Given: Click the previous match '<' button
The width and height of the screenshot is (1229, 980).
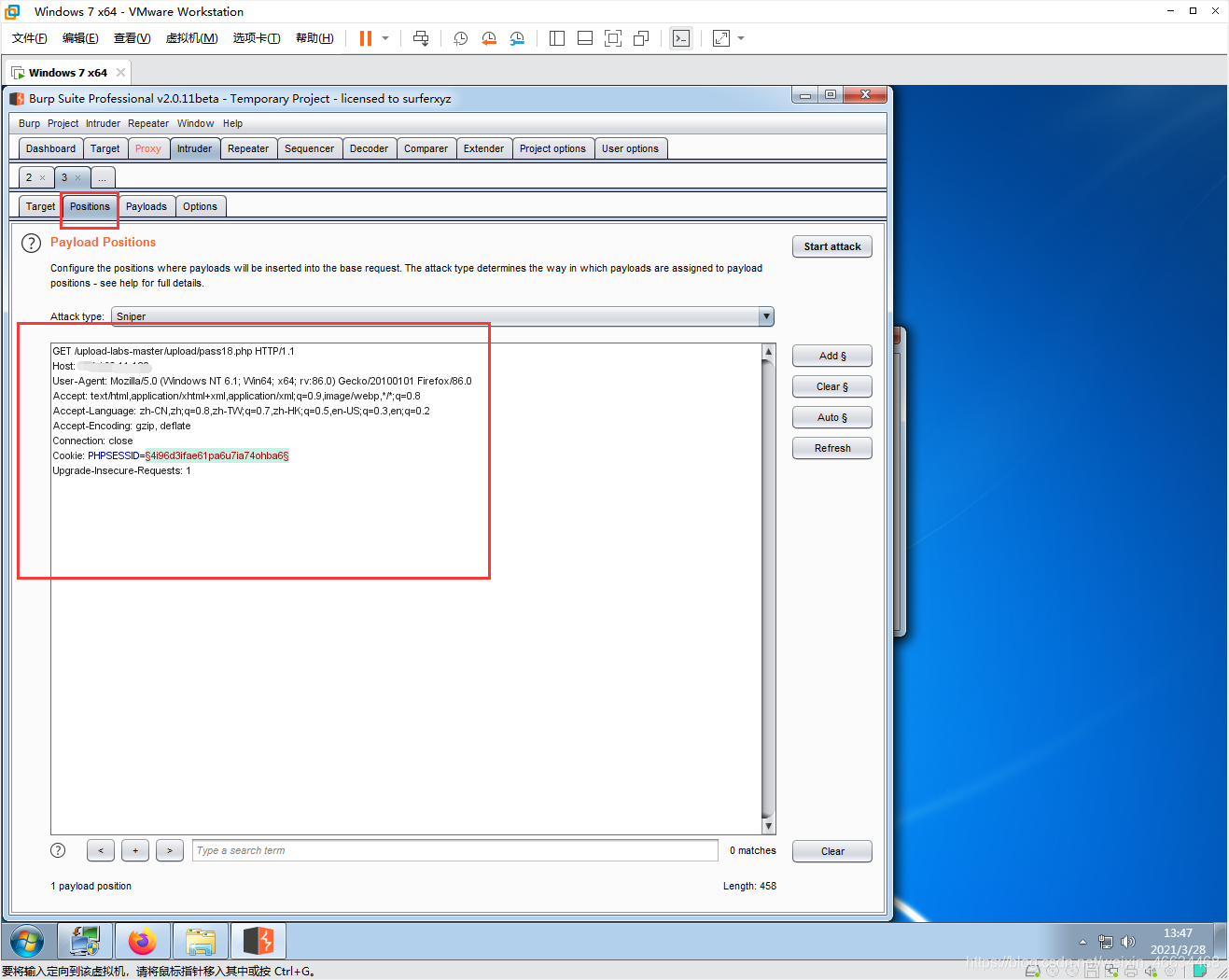Looking at the screenshot, I should point(101,850).
